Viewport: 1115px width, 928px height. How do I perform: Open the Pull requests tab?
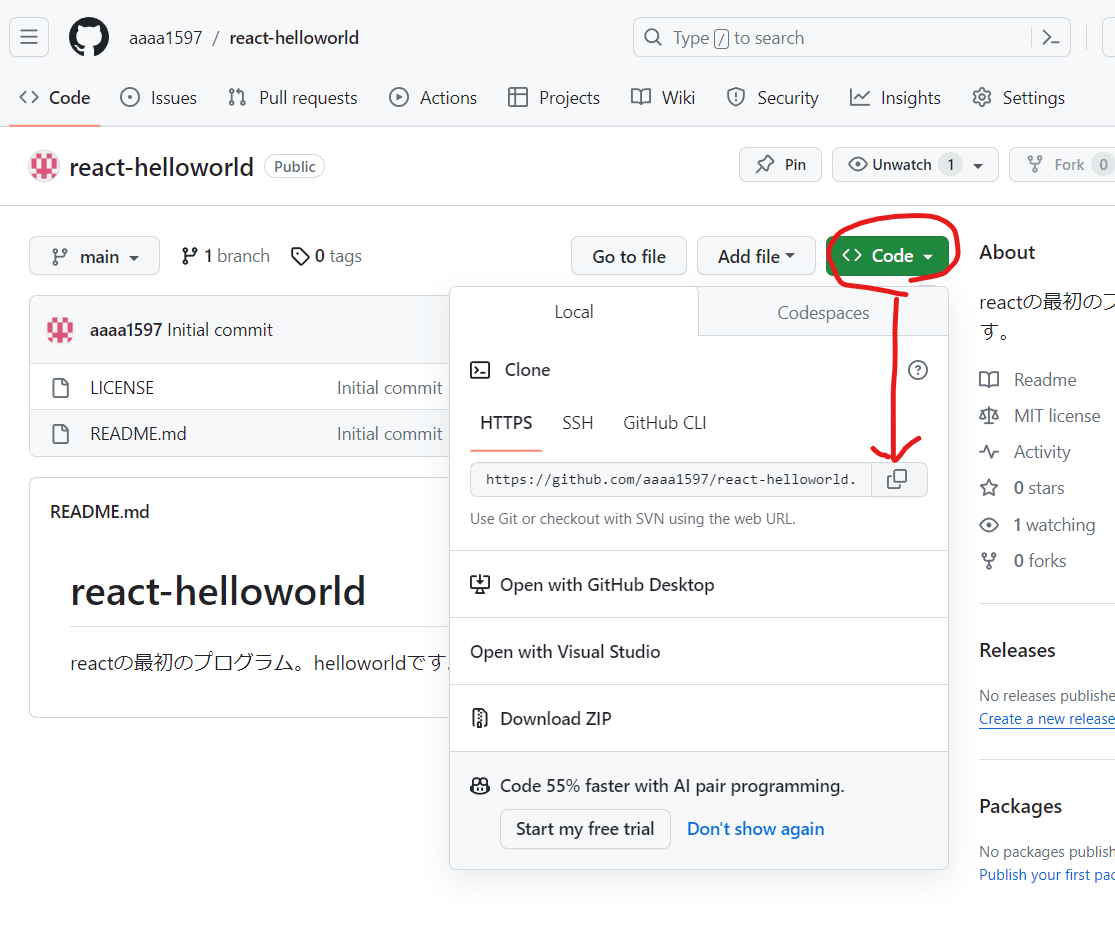pos(292,97)
